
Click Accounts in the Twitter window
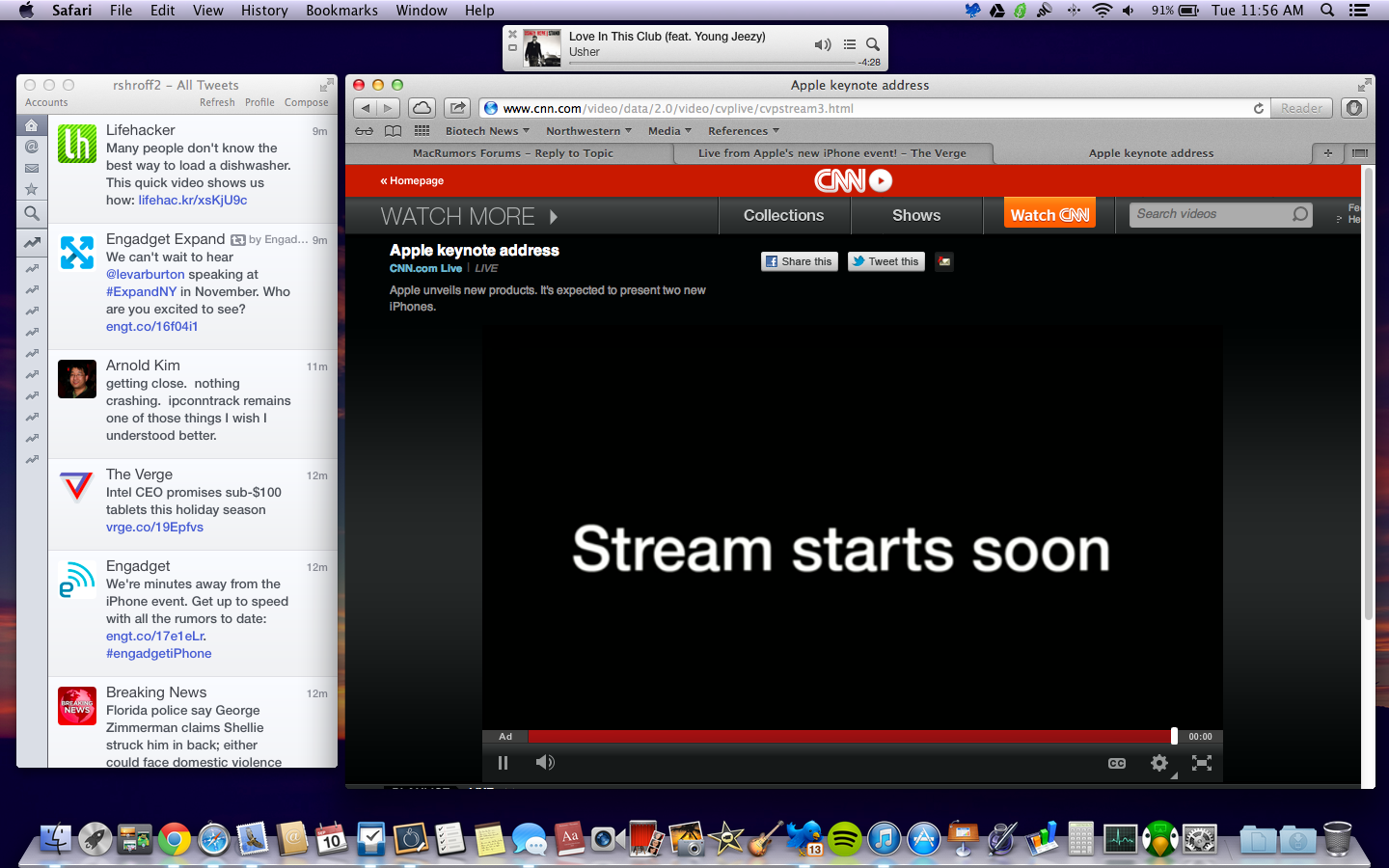point(46,102)
